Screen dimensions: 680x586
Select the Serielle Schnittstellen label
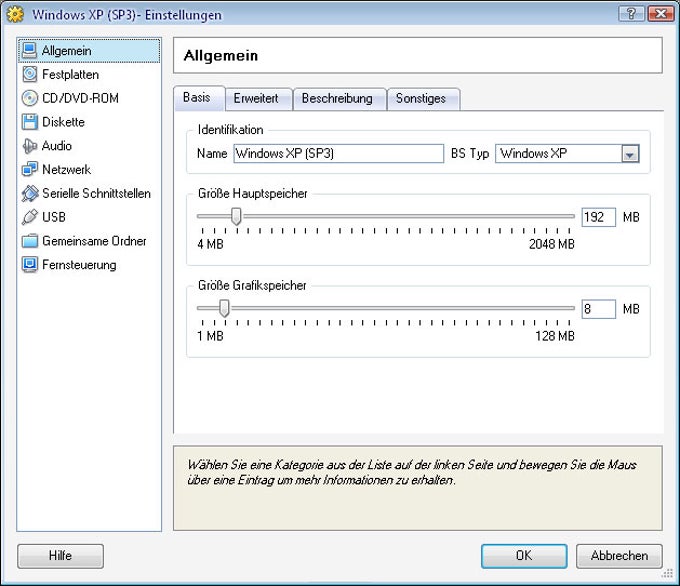[x=96, y=193]
